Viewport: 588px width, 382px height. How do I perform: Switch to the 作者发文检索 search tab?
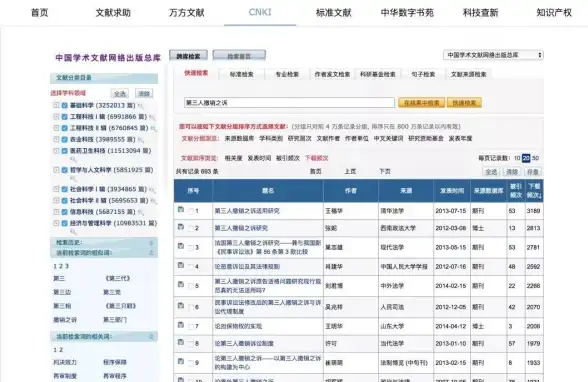click(332, 74)
